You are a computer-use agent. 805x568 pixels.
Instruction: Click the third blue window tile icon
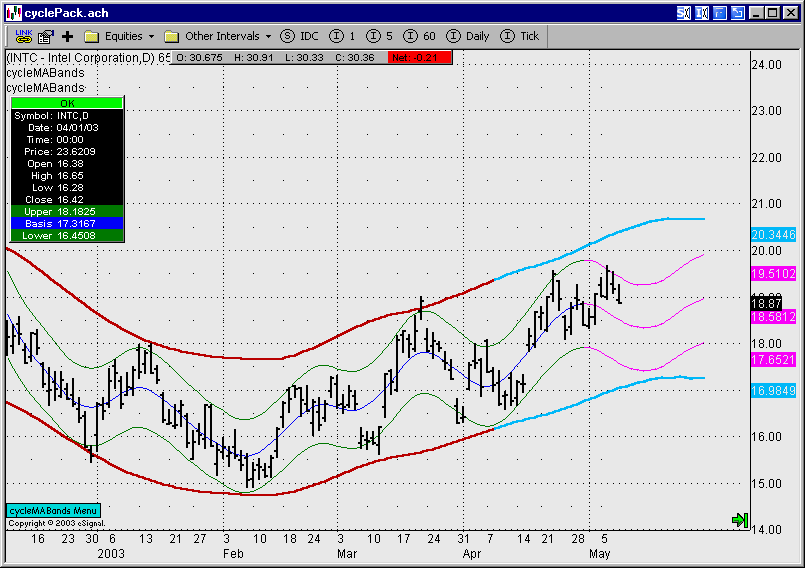coord(720,13)
